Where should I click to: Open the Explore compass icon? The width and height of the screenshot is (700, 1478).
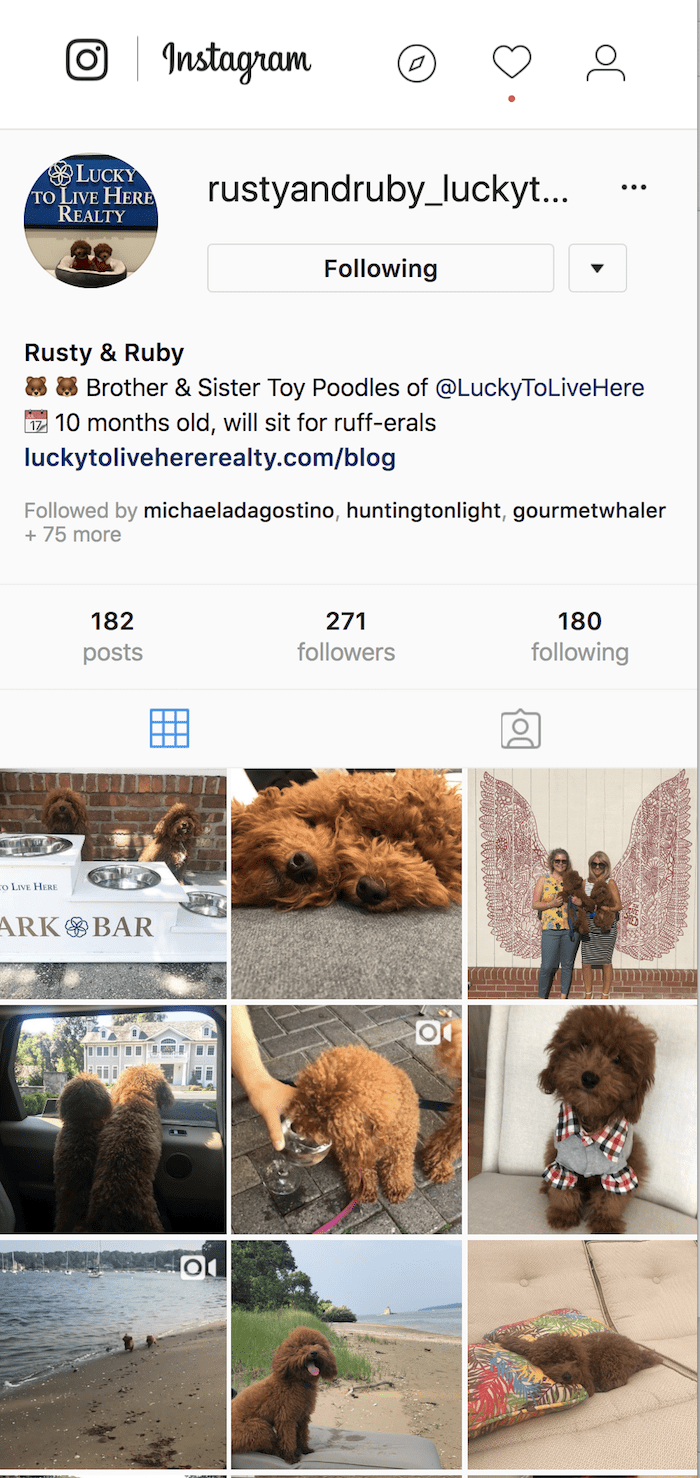[x=417, y=63]
